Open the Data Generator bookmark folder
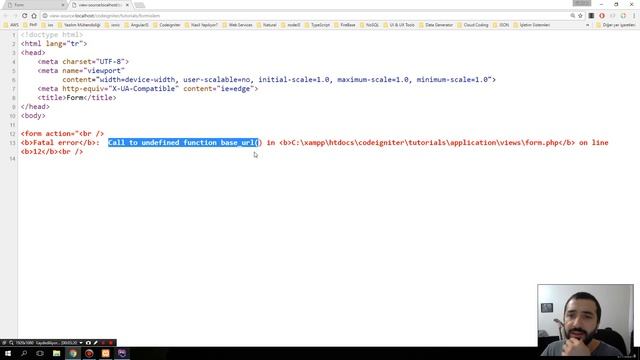 (436, 25)
